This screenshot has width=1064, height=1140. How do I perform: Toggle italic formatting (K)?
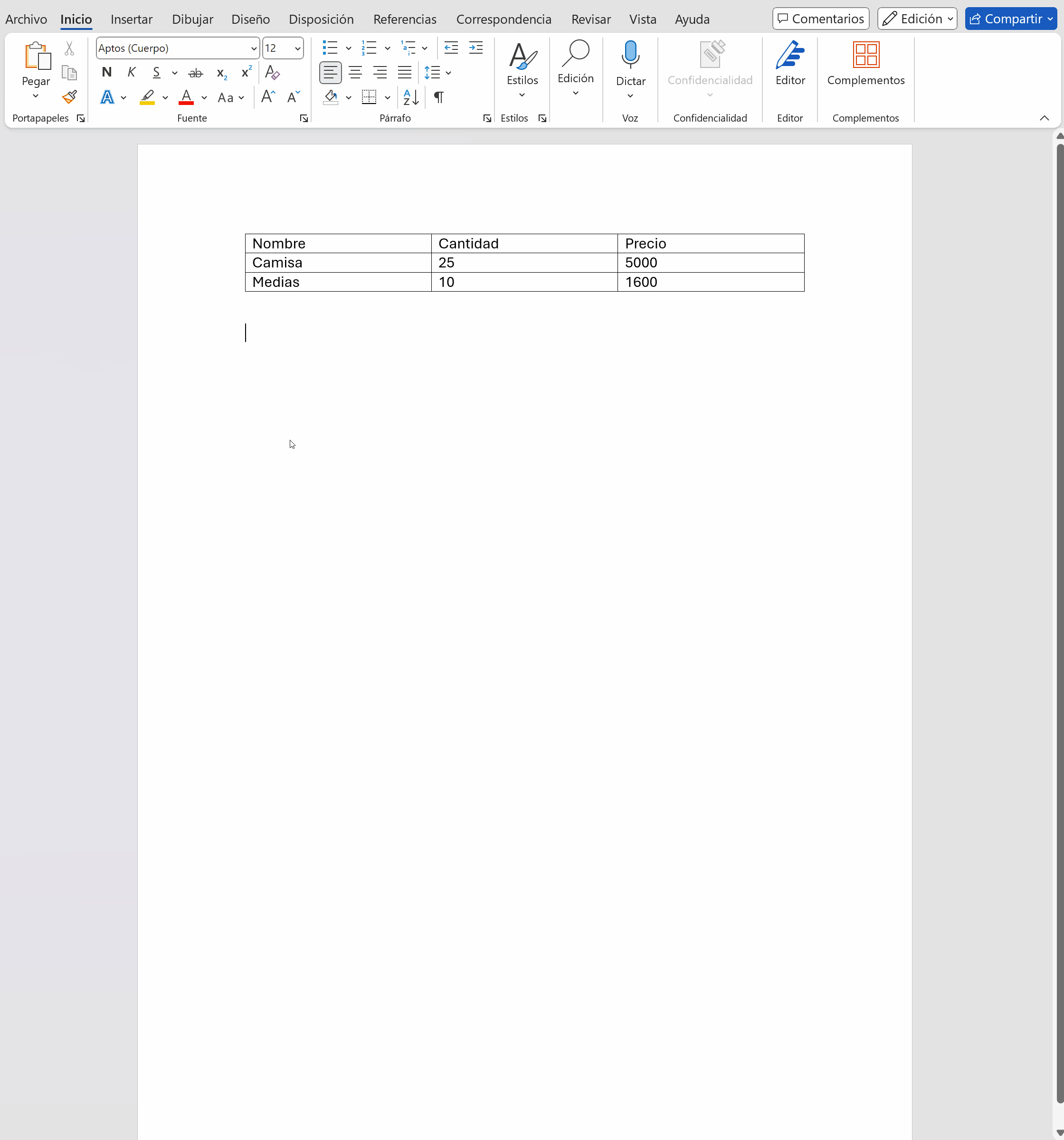pos(132,72)
